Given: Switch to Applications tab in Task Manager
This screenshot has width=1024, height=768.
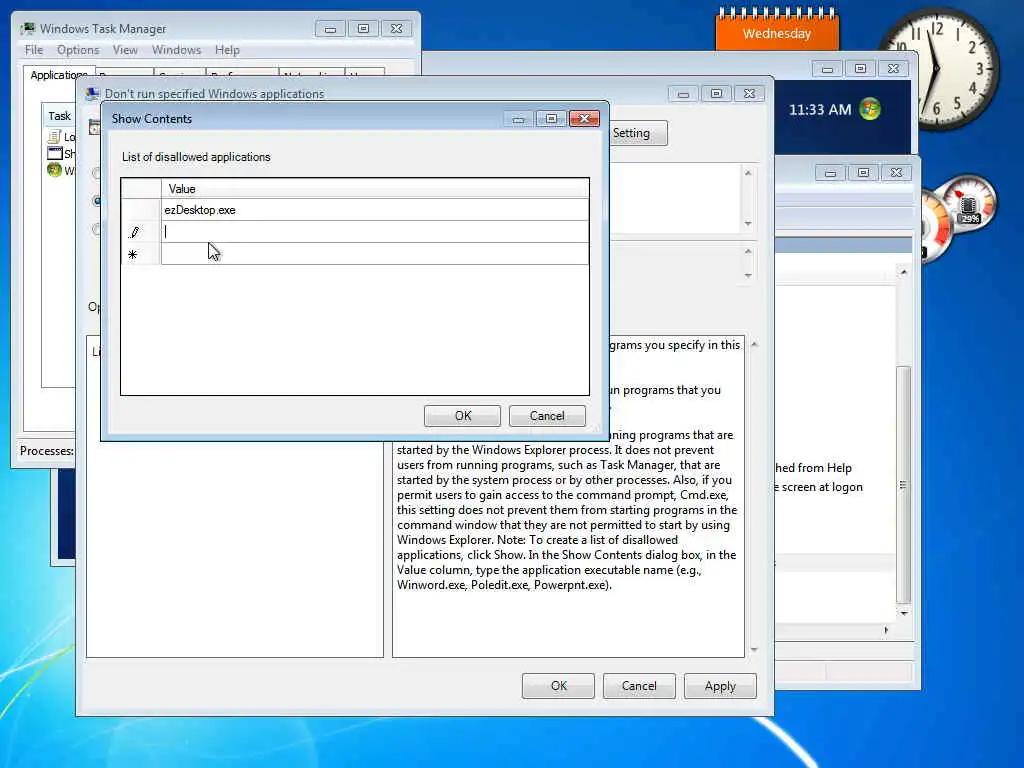Looking at the screenshot, I should (x=59, y=74).
